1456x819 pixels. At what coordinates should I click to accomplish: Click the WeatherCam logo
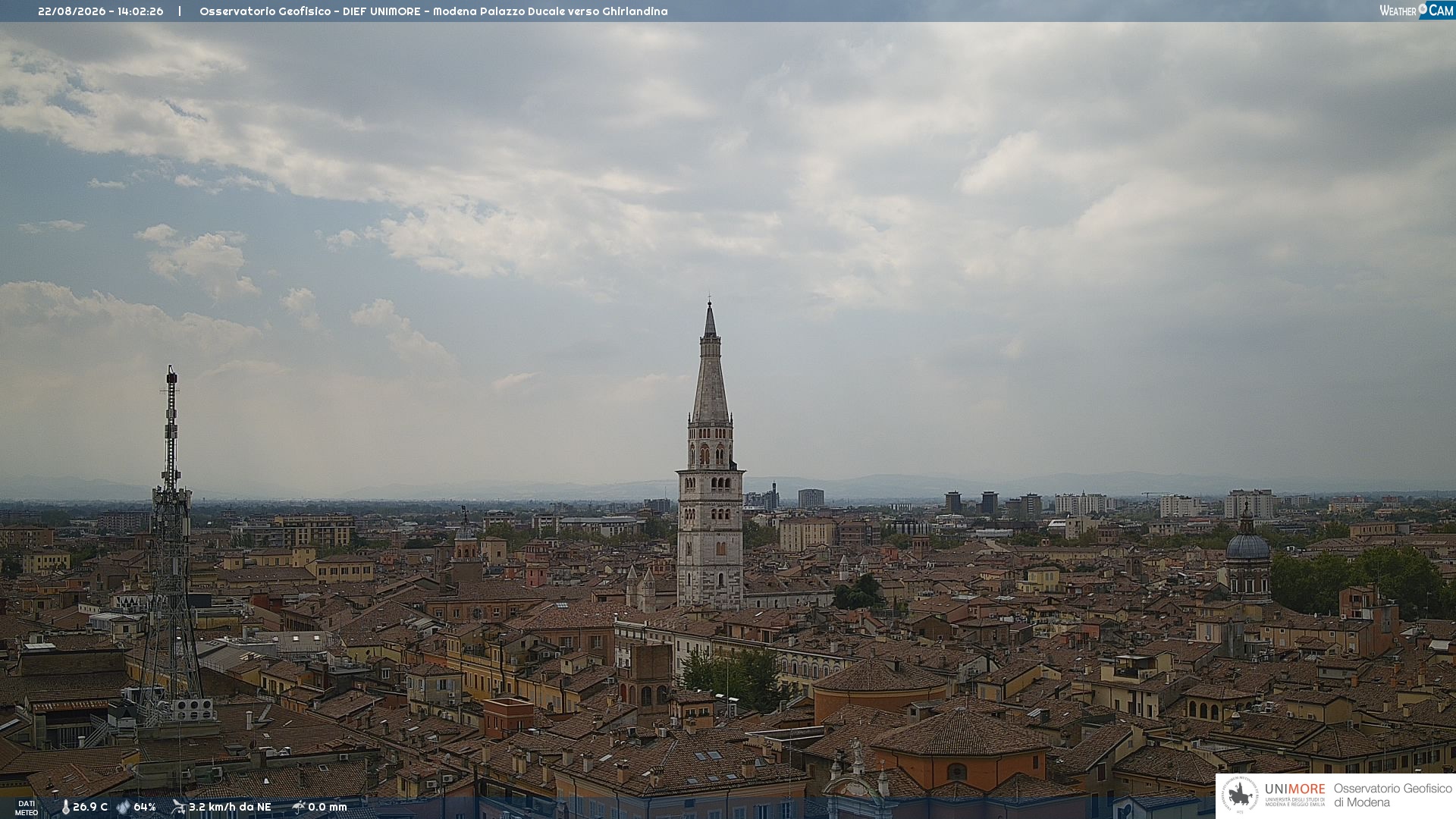pyautogui.click(x=1417, y=11)
